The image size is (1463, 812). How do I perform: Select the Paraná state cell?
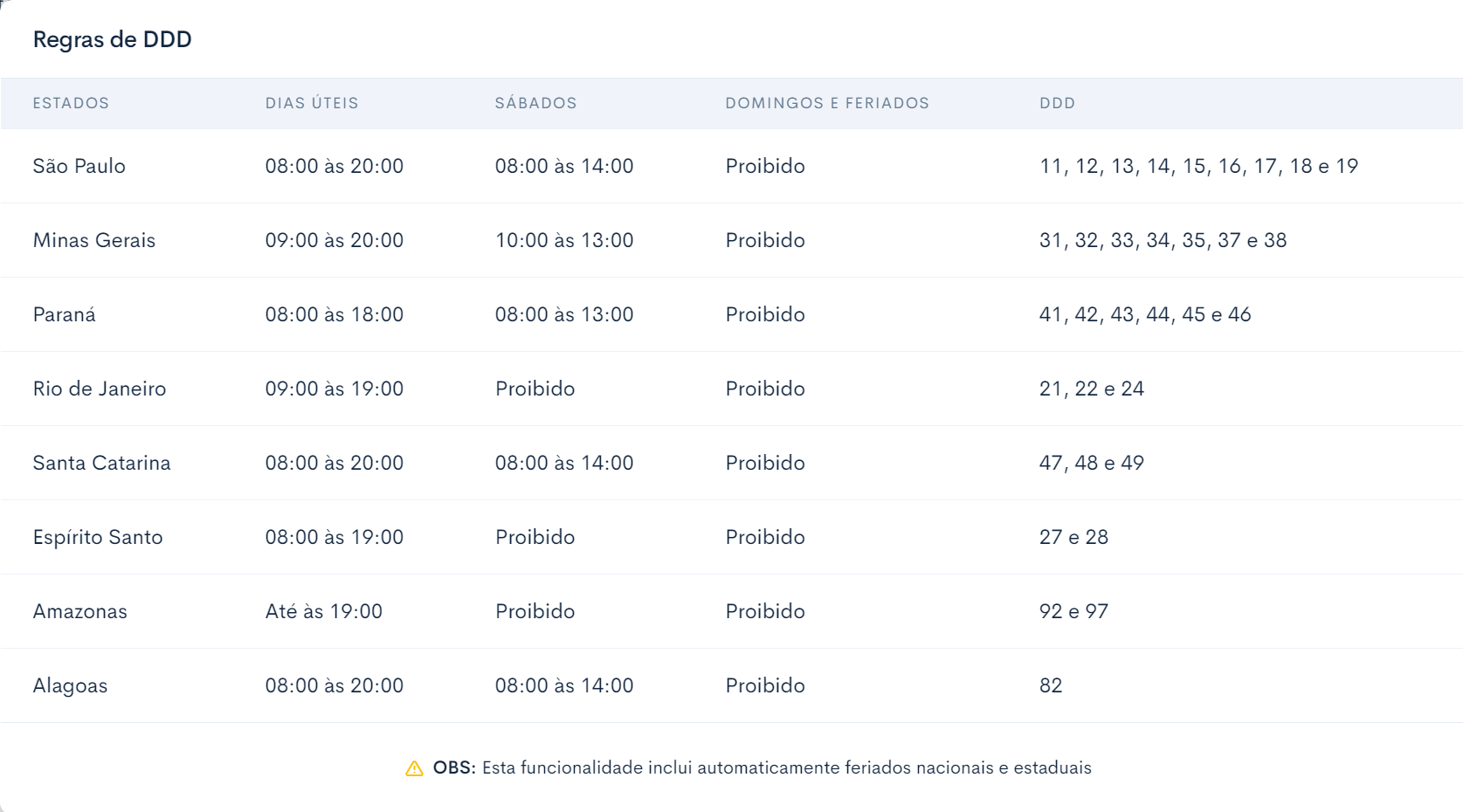click(x=65, y=314)
